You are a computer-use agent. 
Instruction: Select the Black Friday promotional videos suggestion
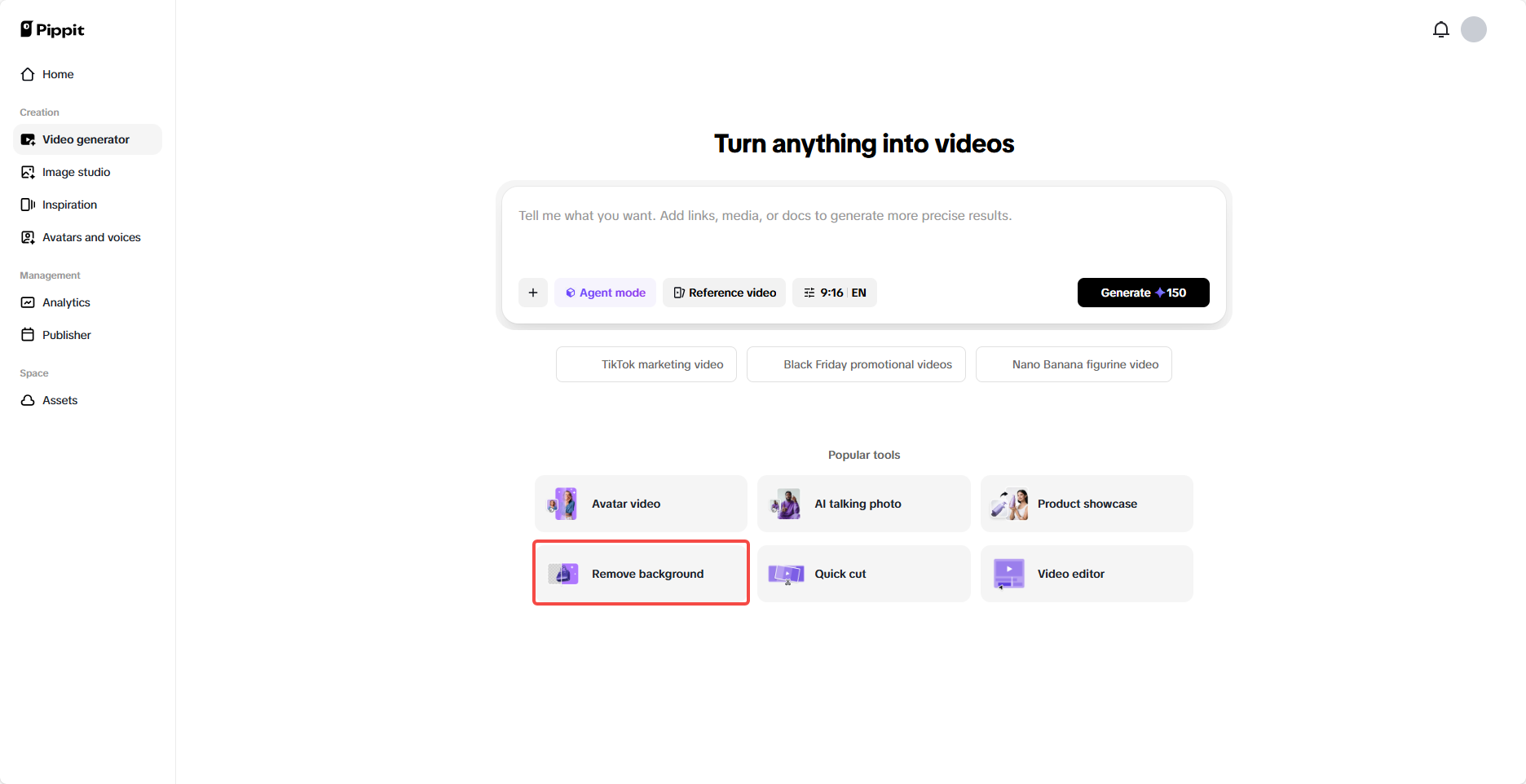point(855,364)
